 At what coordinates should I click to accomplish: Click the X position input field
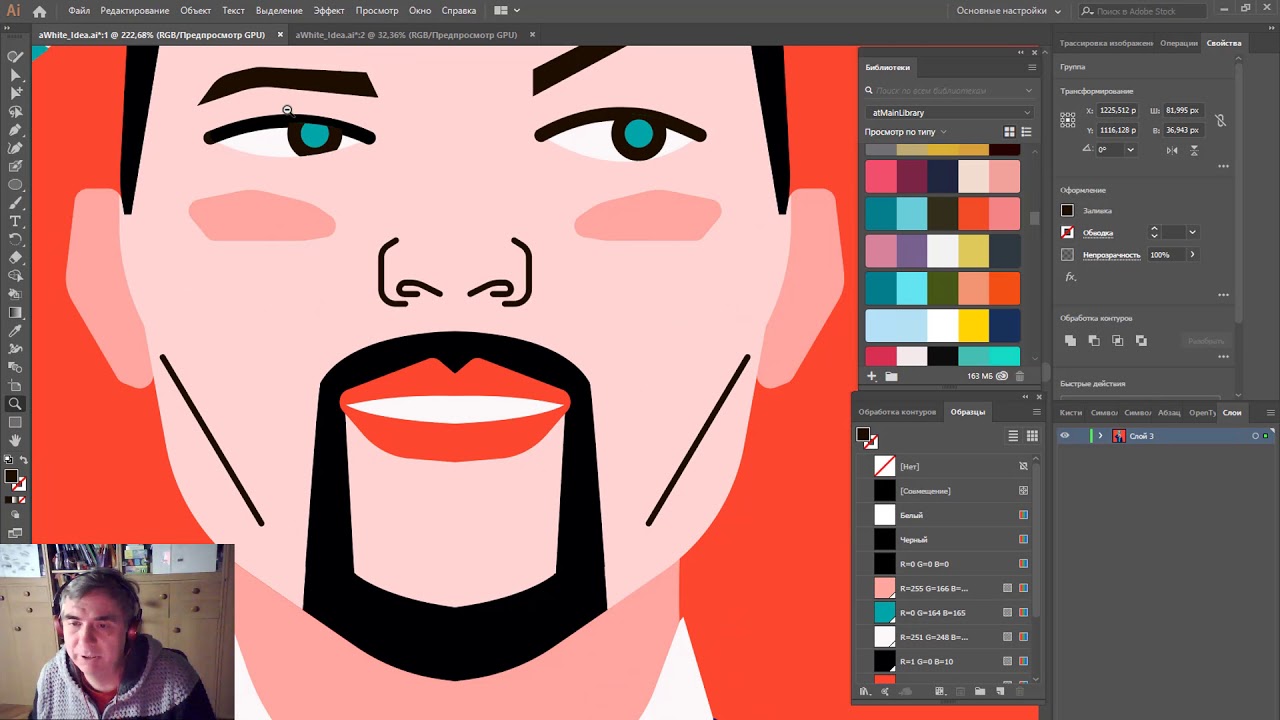pos(1118,110)
